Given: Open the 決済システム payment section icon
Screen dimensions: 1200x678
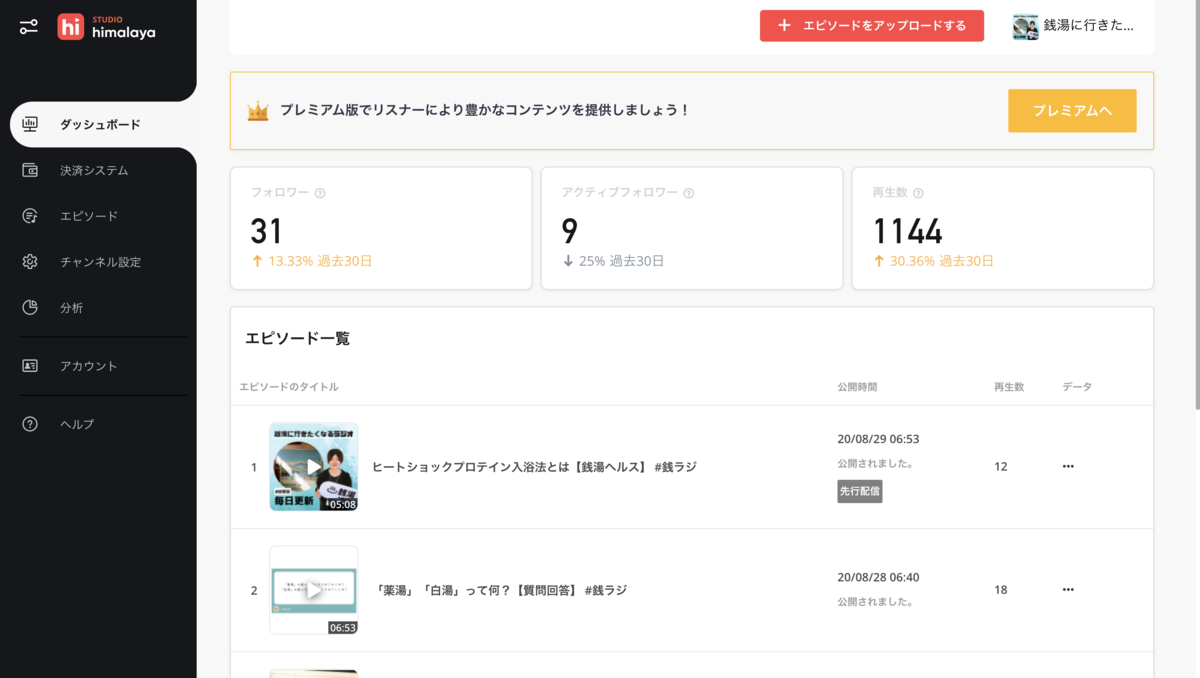Looking at the screenshot, I should (31, 170).
